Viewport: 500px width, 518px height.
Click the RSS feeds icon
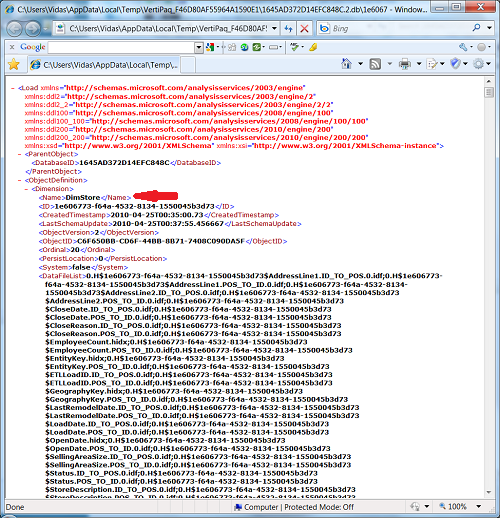pos(375,64)
